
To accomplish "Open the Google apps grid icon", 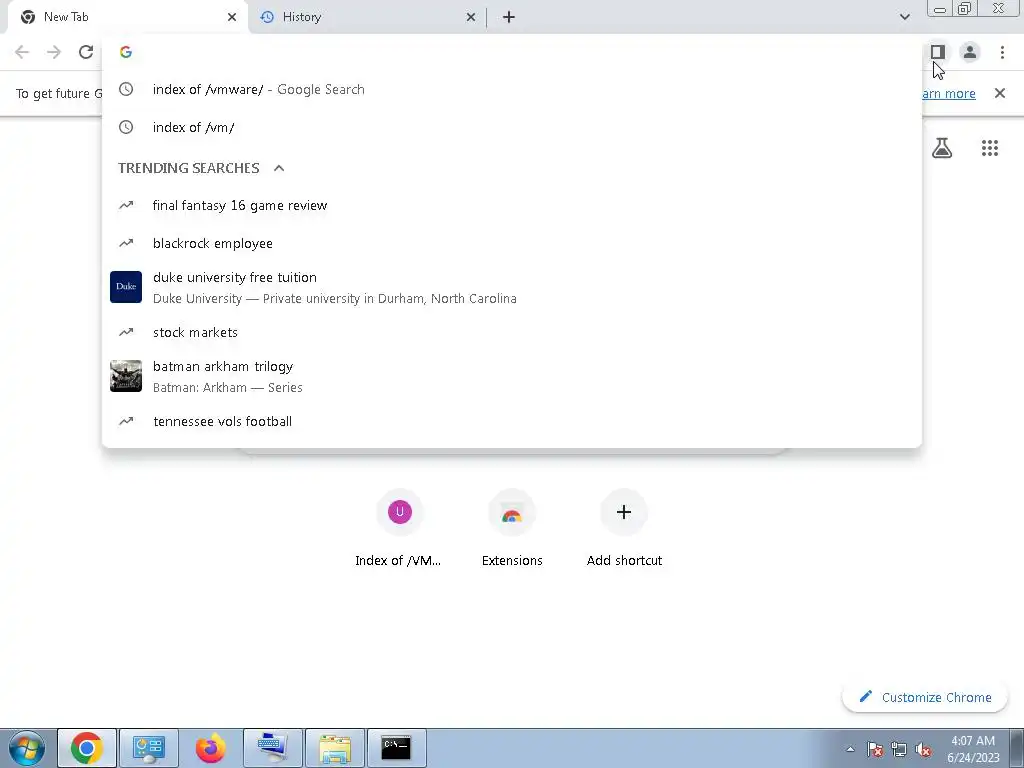I will point(990,148).
